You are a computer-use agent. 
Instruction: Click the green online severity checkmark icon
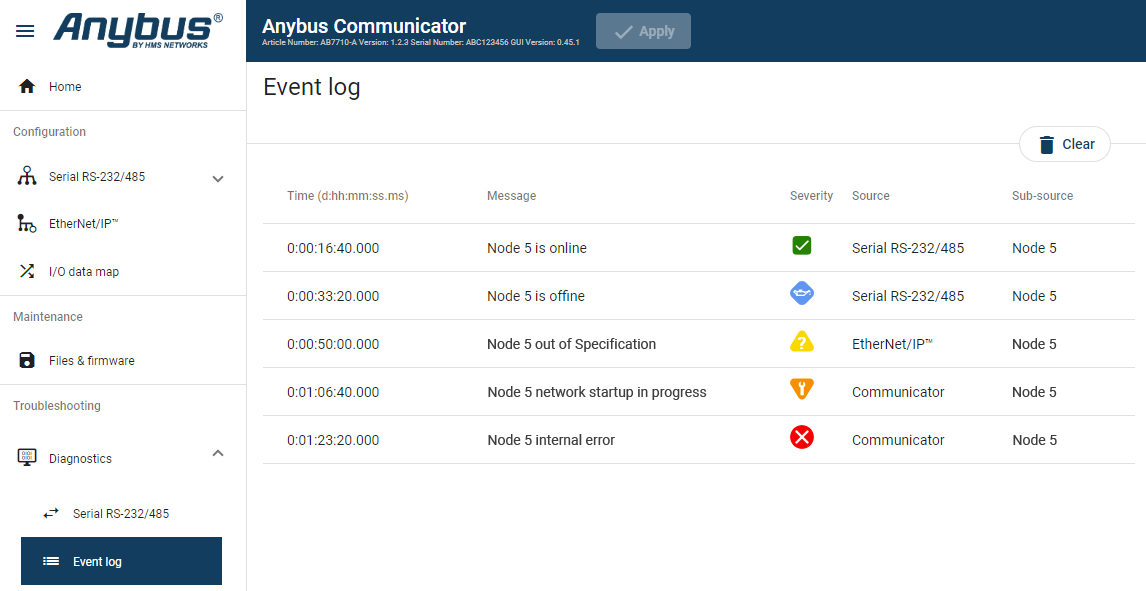pos(801,246)
